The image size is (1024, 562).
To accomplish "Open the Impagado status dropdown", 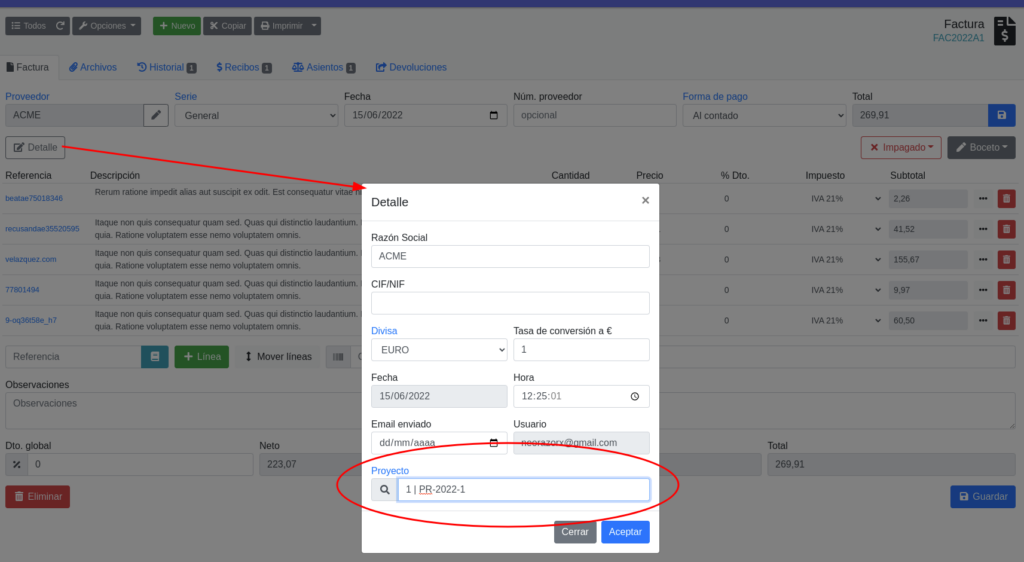I will coord(900,148).
